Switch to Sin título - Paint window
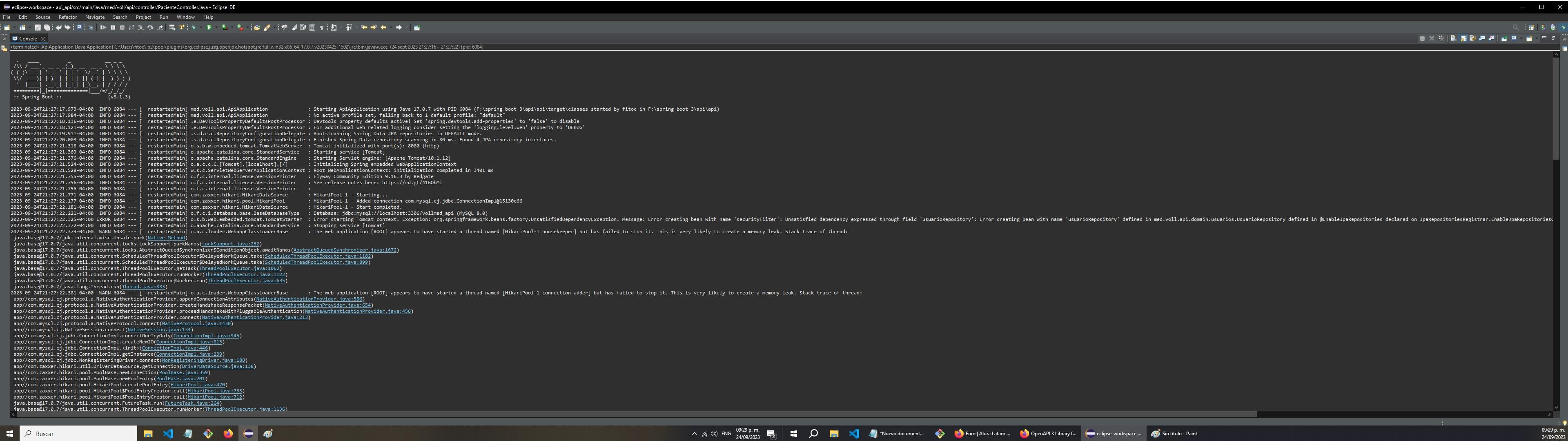1568x441 pixels. click(x=1174, y=433)
